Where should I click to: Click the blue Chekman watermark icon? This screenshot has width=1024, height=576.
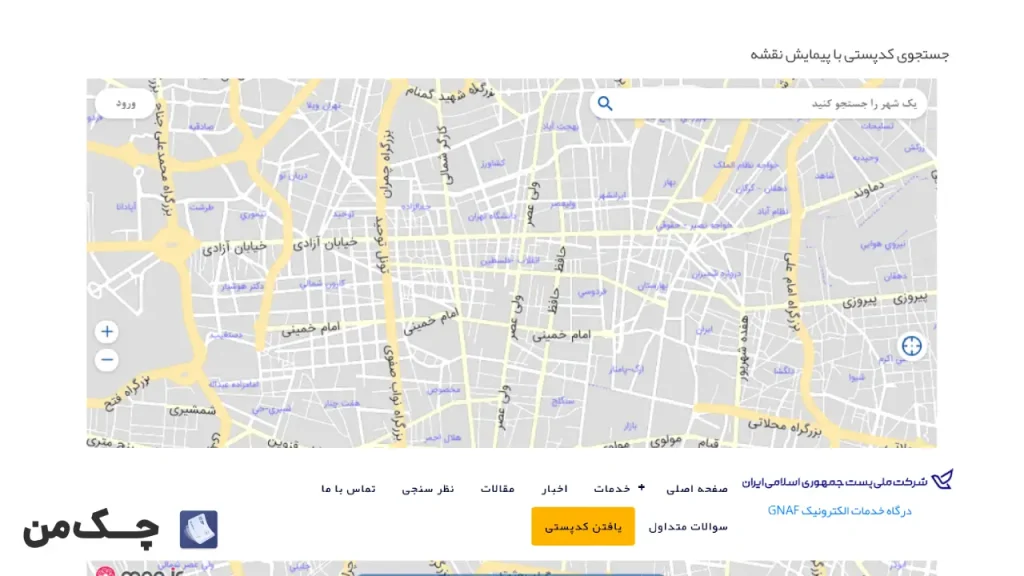coord(198,529)
